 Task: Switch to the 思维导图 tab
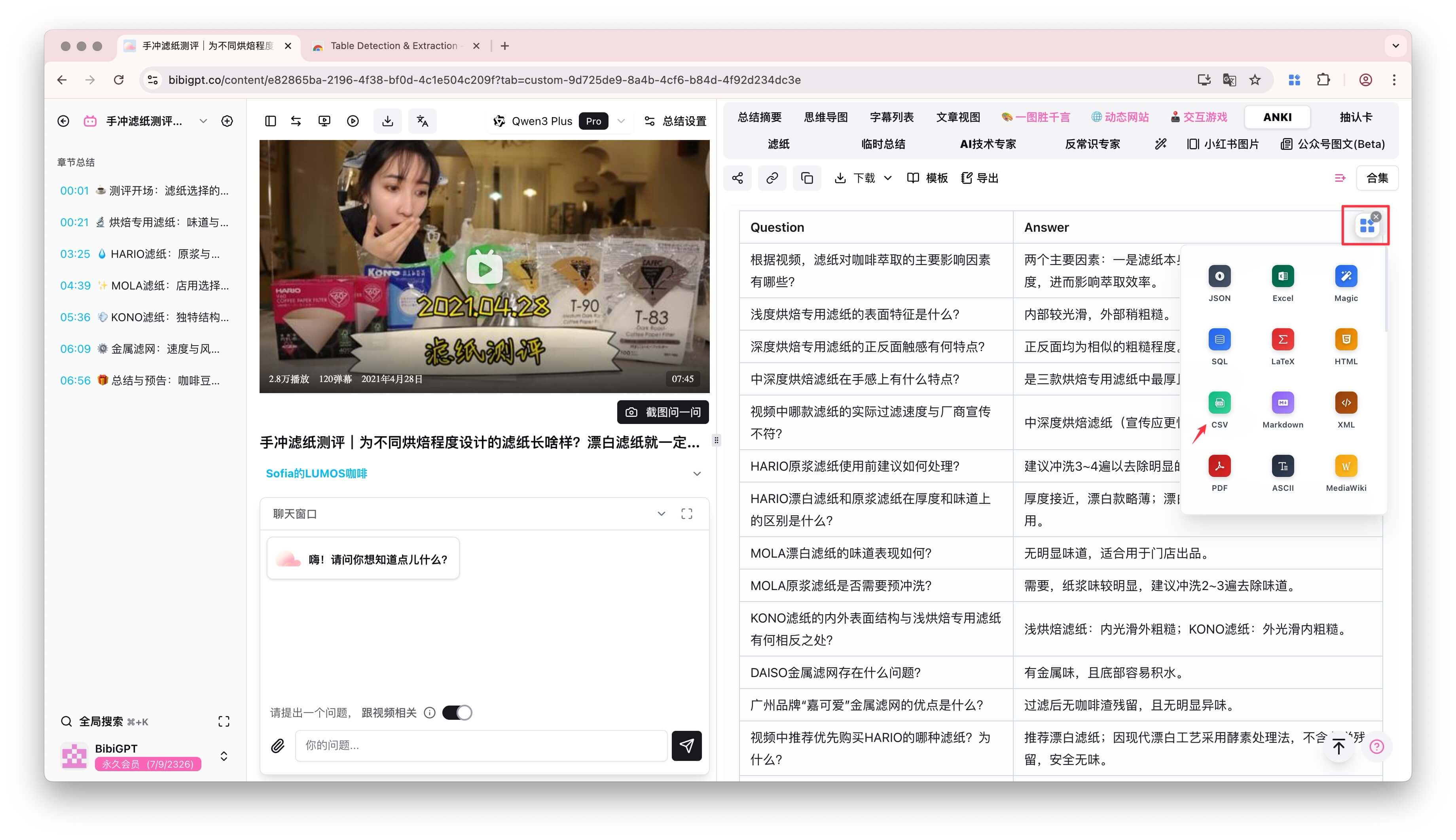point(825,117)
